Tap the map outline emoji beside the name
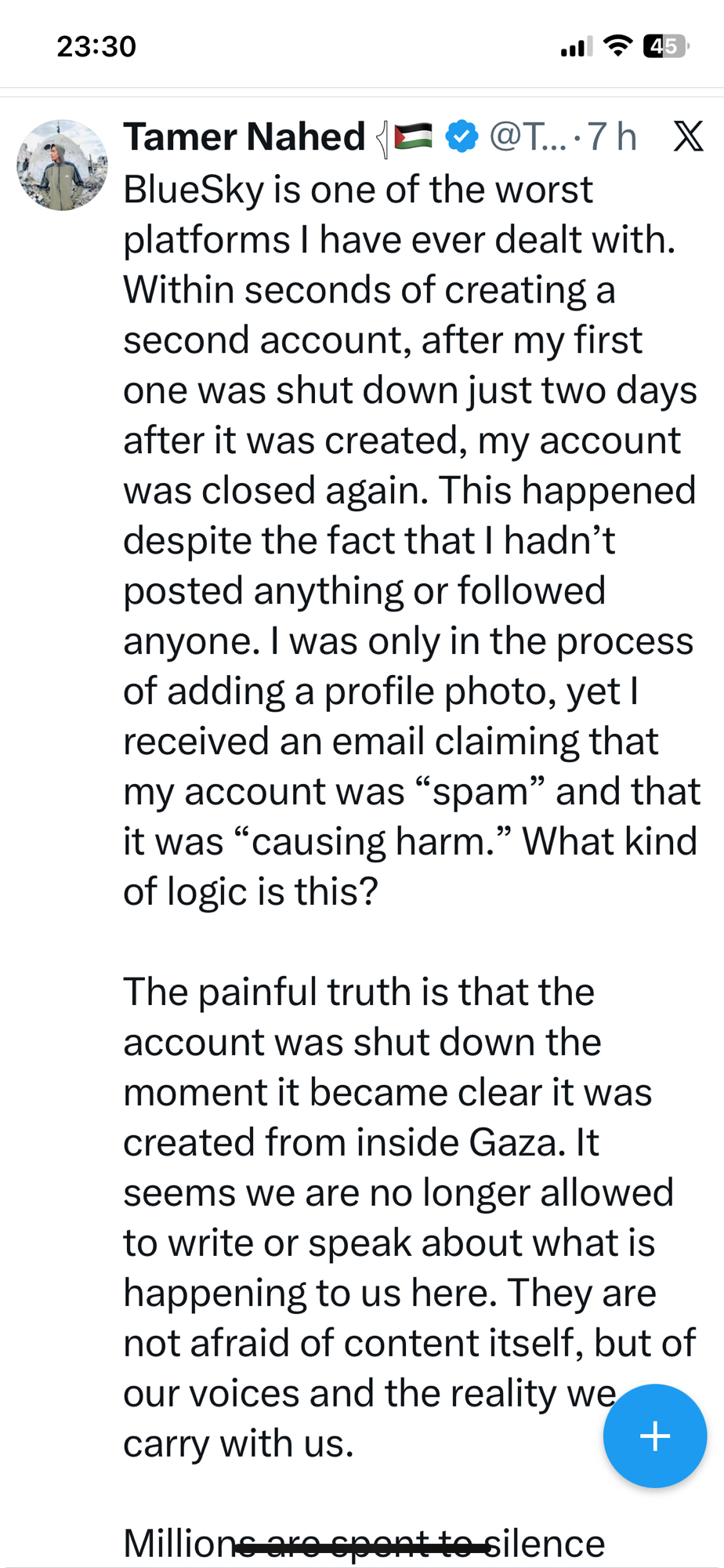This screenshot has width=724, height=1568. [x=382, y=140]
